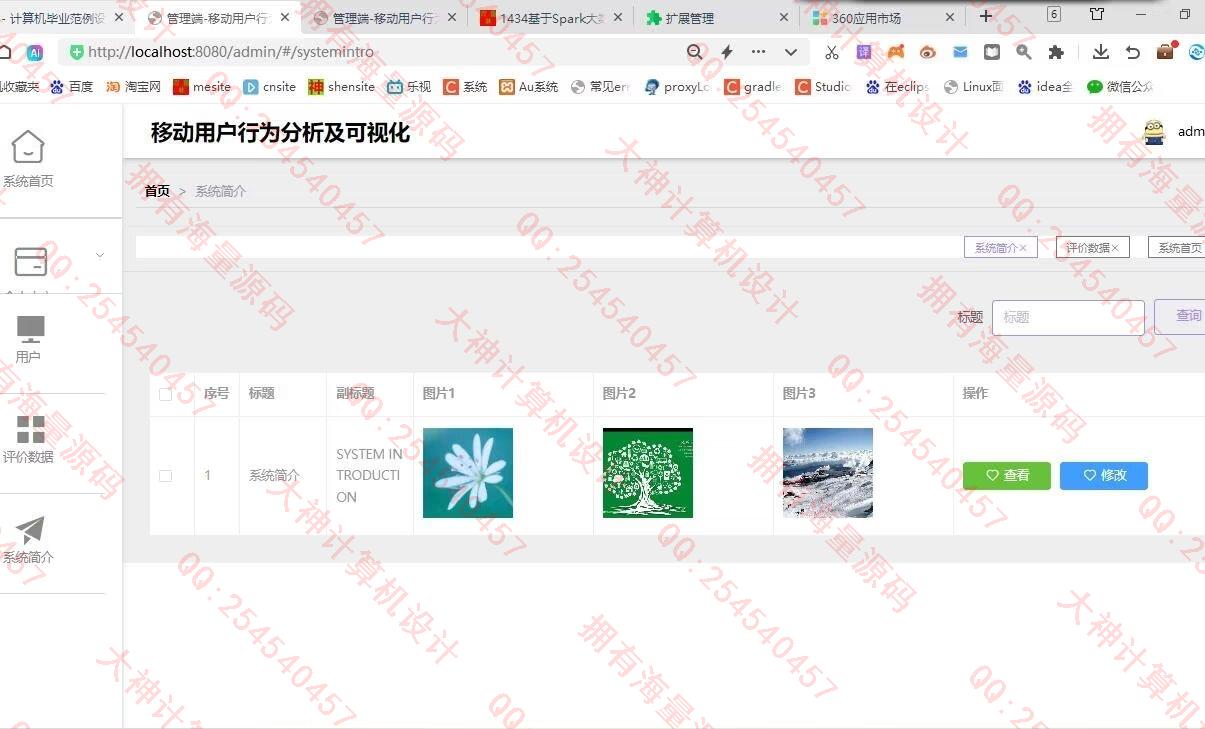This screenshot has width=1205, height=729.
Task: Click the 标题 search input field
Action: click(x=1068, y=317)
